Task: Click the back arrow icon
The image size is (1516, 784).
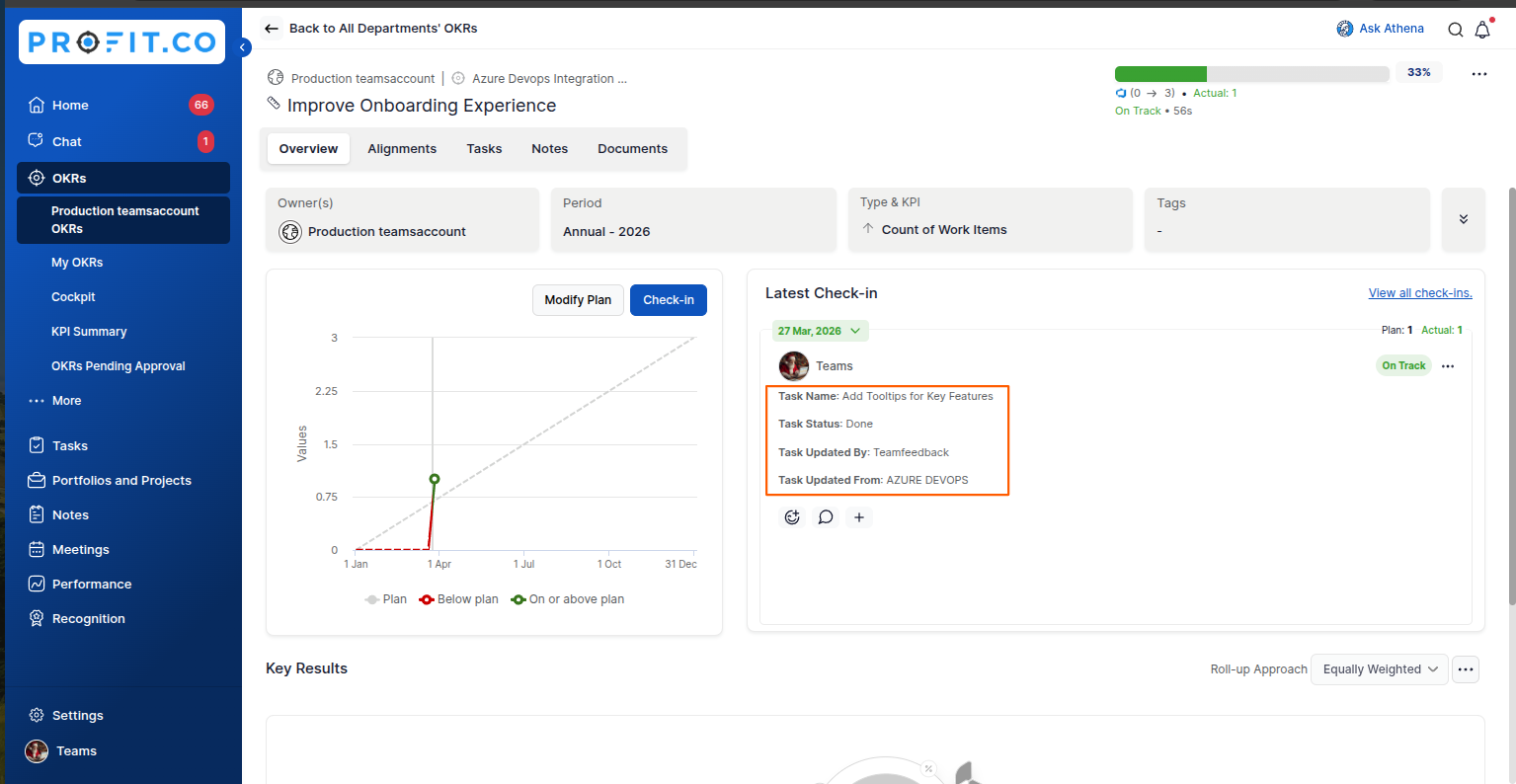Action: point(272,29)
